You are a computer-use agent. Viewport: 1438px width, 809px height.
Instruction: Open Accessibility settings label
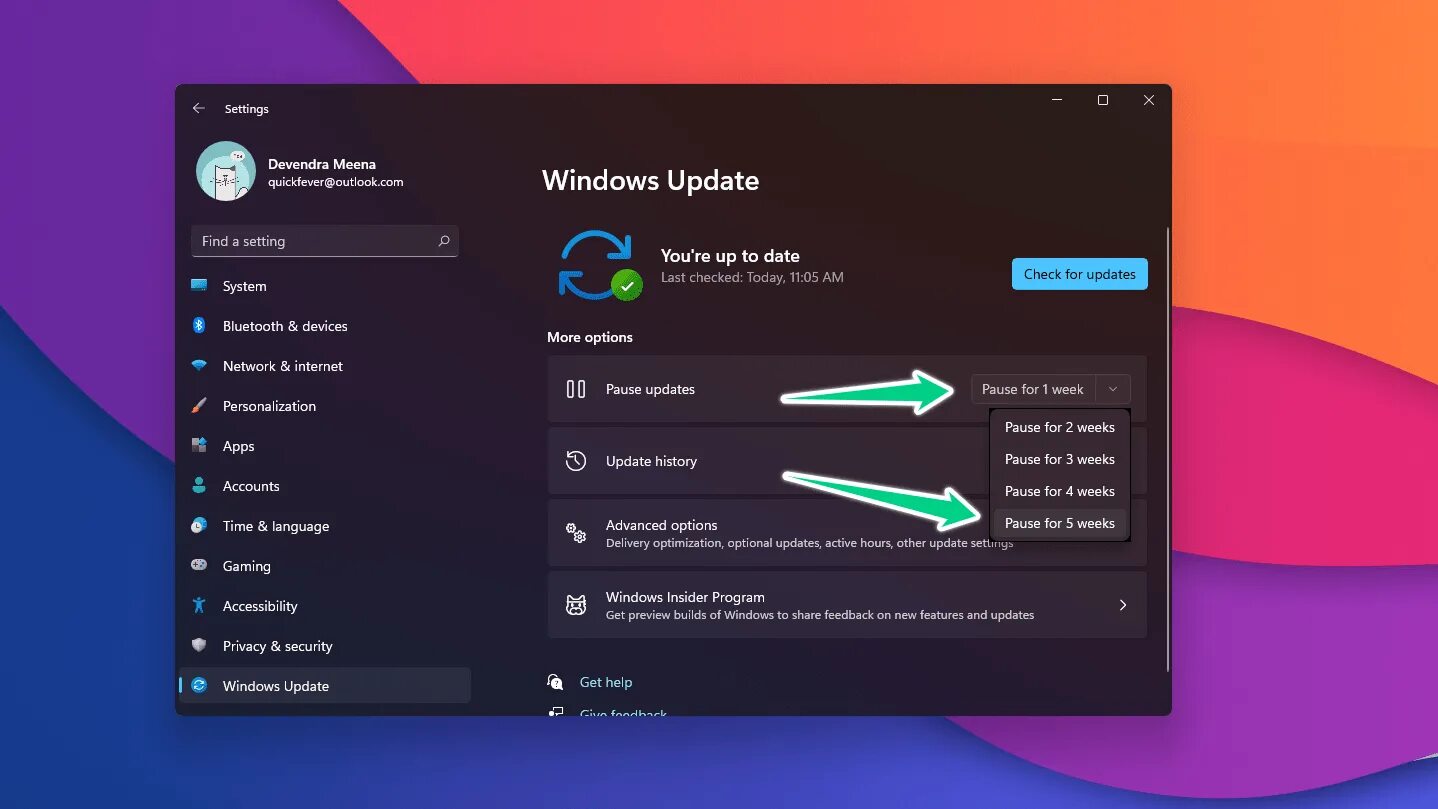click(260, 606)
